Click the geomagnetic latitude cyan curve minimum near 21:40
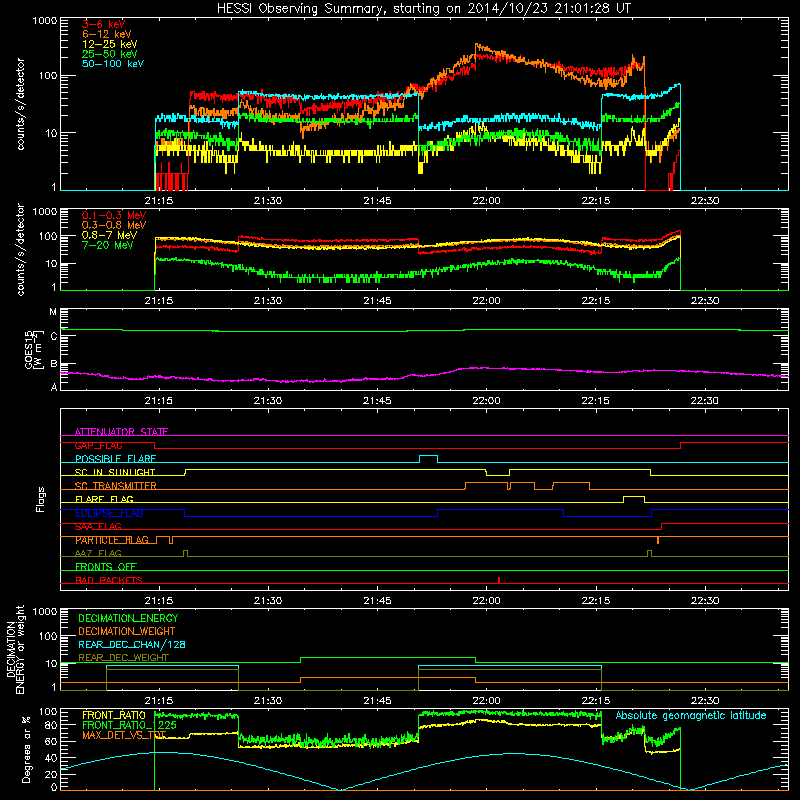800x800 pixels. tap(340, 789)
